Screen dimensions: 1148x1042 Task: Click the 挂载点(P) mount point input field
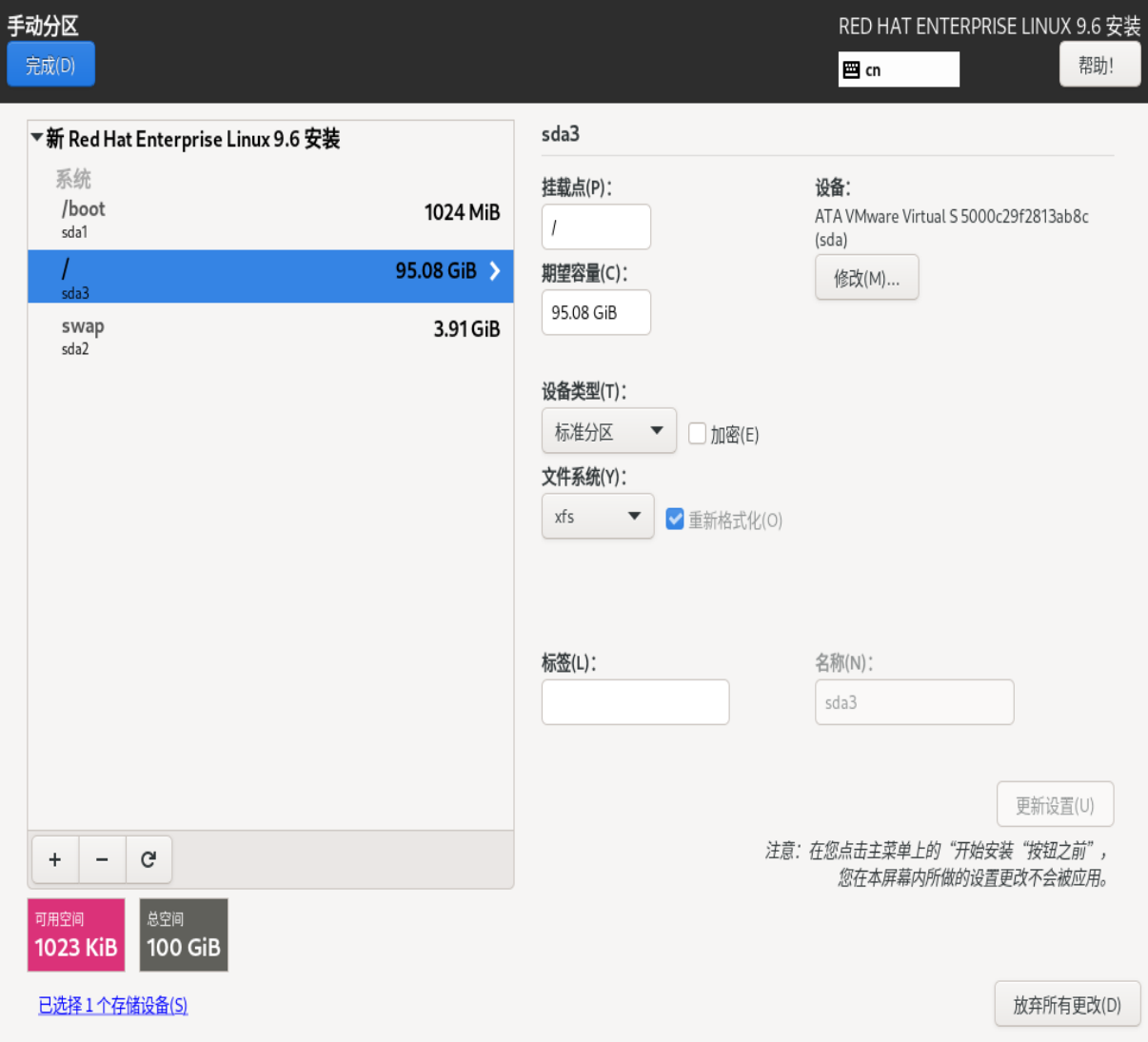(596, 226)
